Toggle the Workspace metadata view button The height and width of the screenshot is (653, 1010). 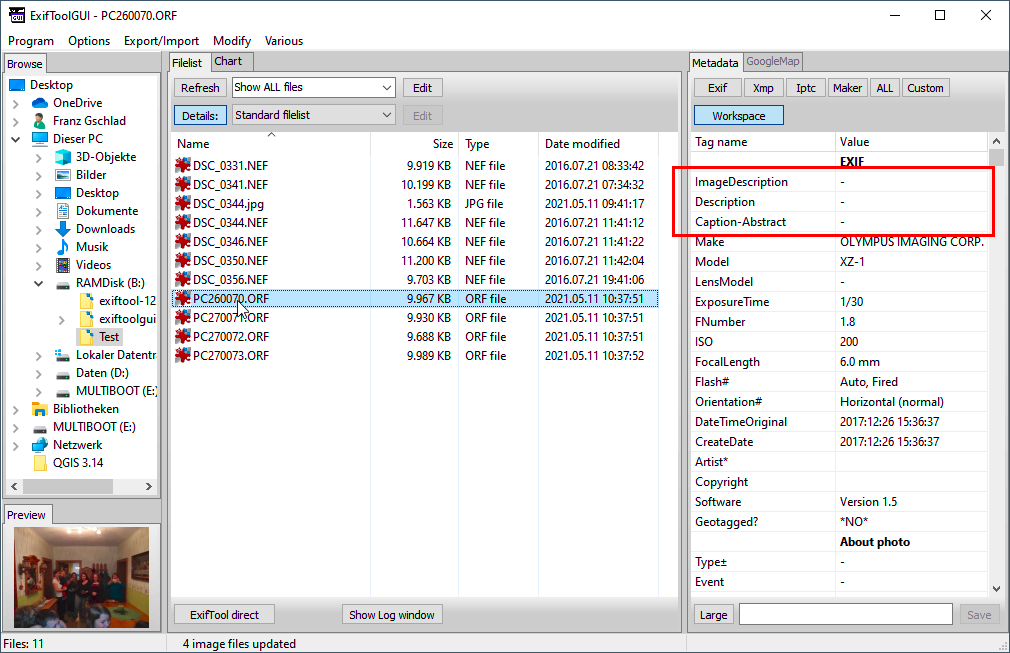coord(738,116)
